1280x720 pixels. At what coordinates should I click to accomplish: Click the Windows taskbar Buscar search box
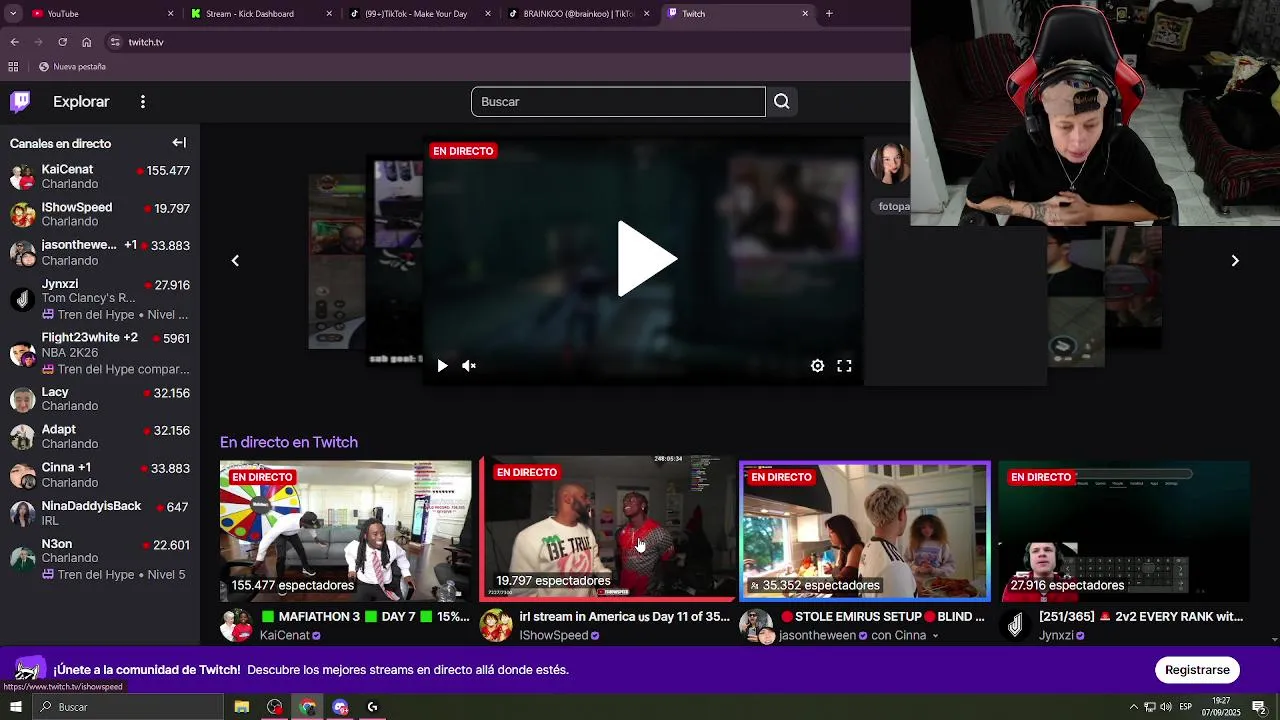click(x=127, y=707)
